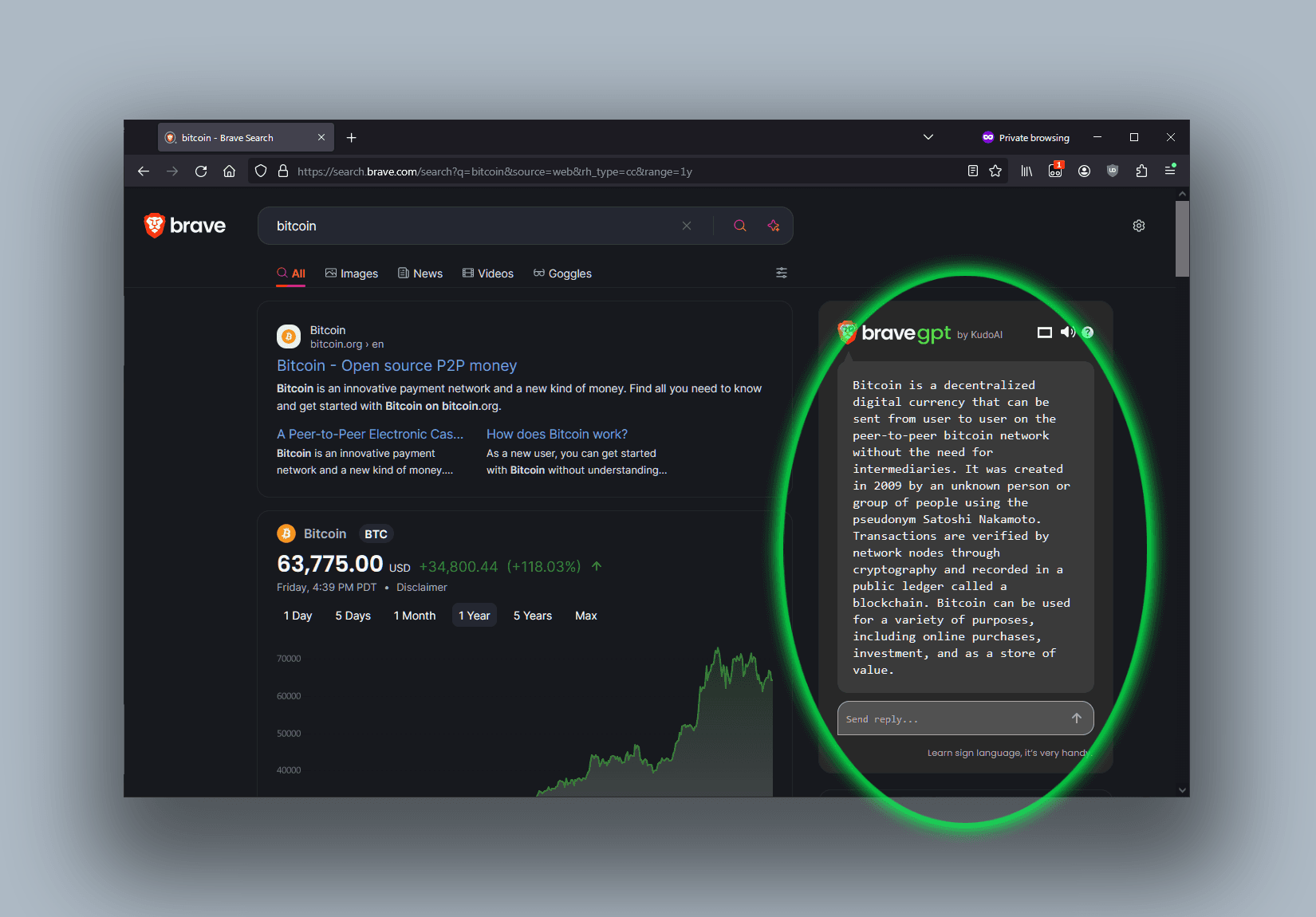Open the extensions puzzle piece icon
This screenshot has height=917, width=1316.
(1141, 171)
